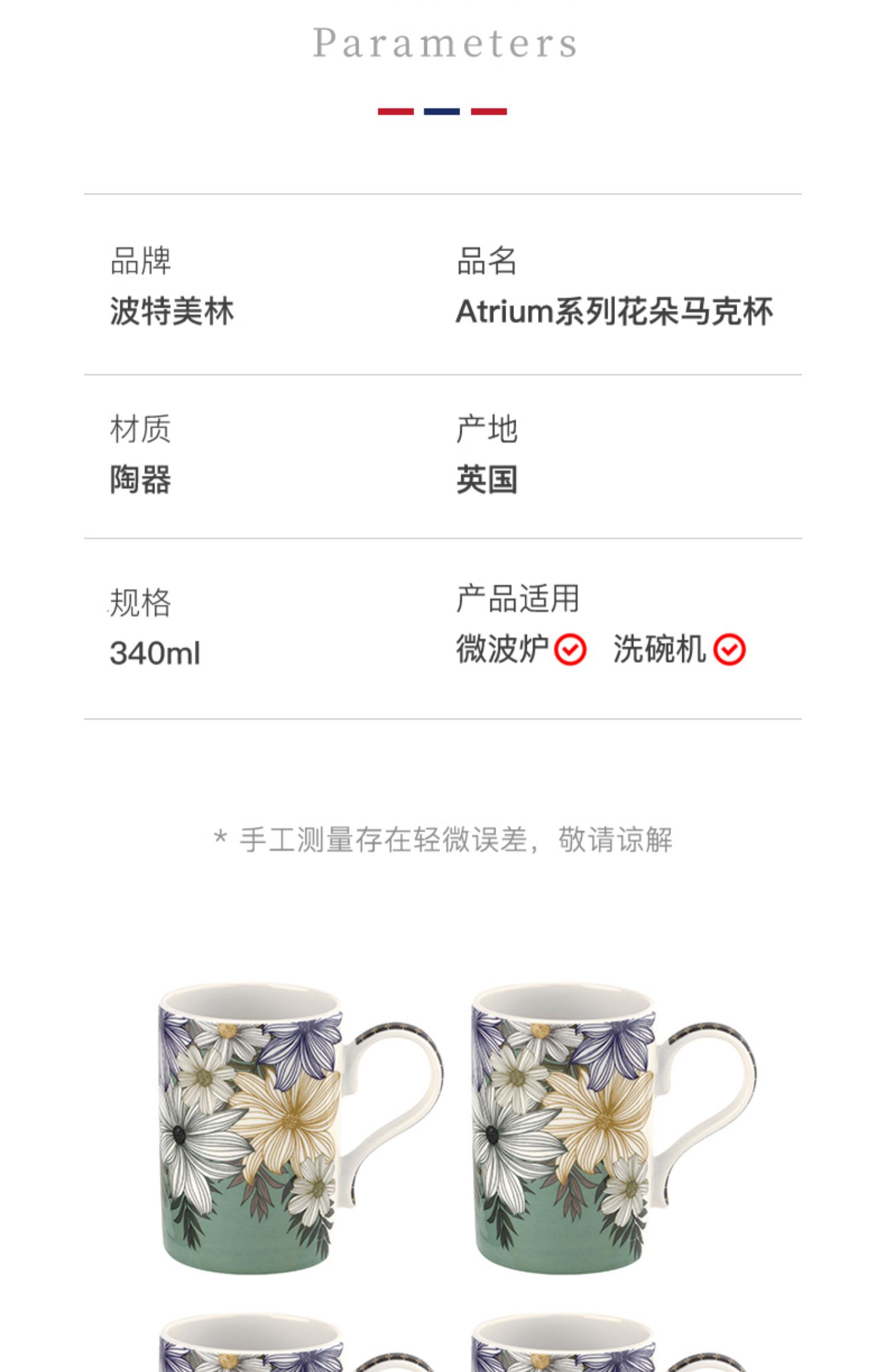Viewport: 886px width, 1372px height.
Task: Click the 产品适用 label
Action: [518, 599]
